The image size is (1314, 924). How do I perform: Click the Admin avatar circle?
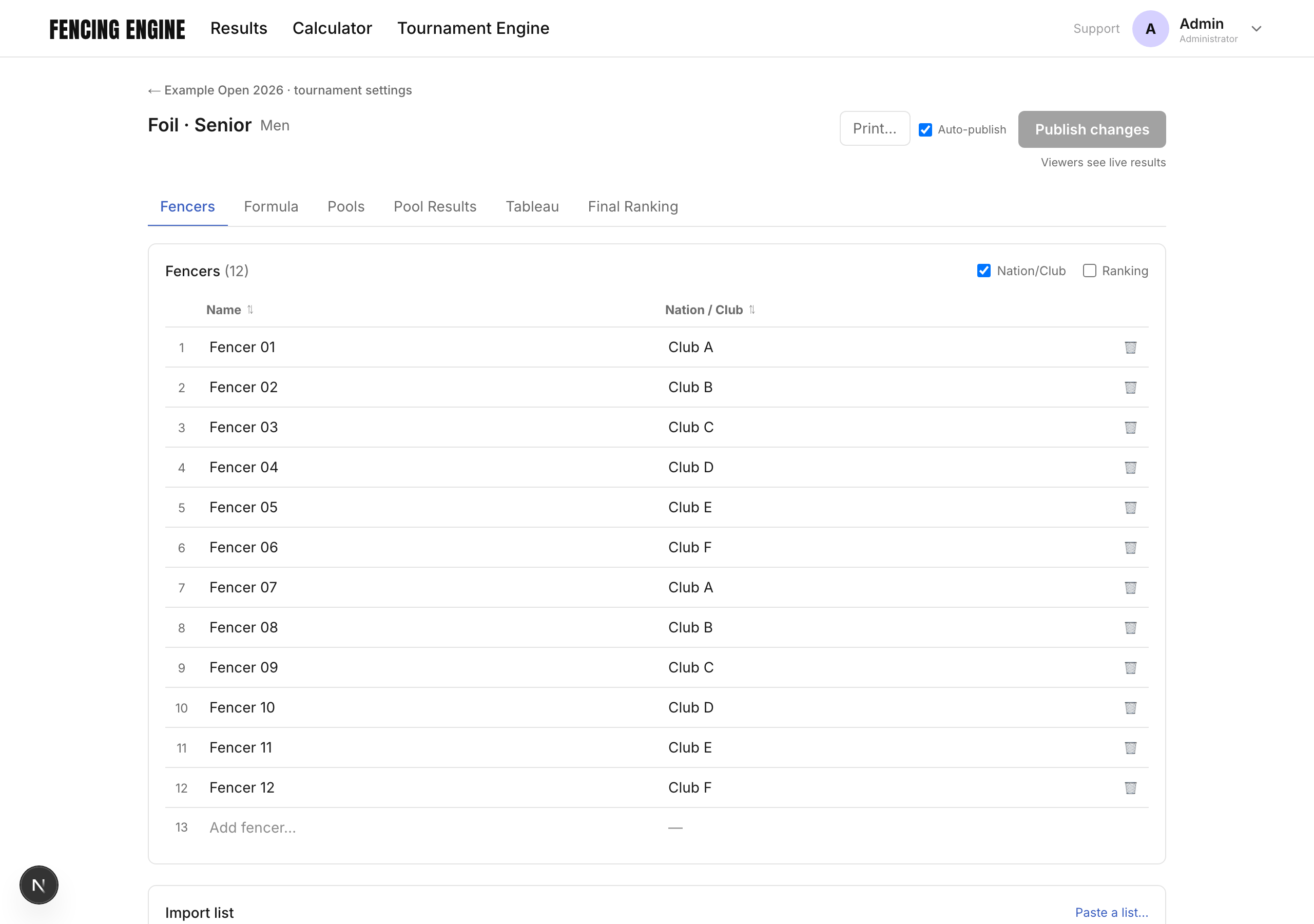pos(1150,29)
